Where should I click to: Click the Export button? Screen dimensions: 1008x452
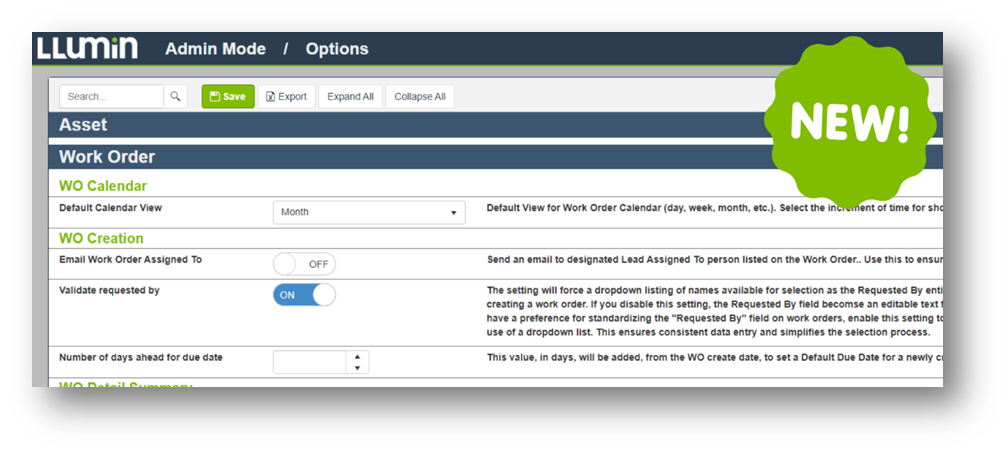click(287, 96)
